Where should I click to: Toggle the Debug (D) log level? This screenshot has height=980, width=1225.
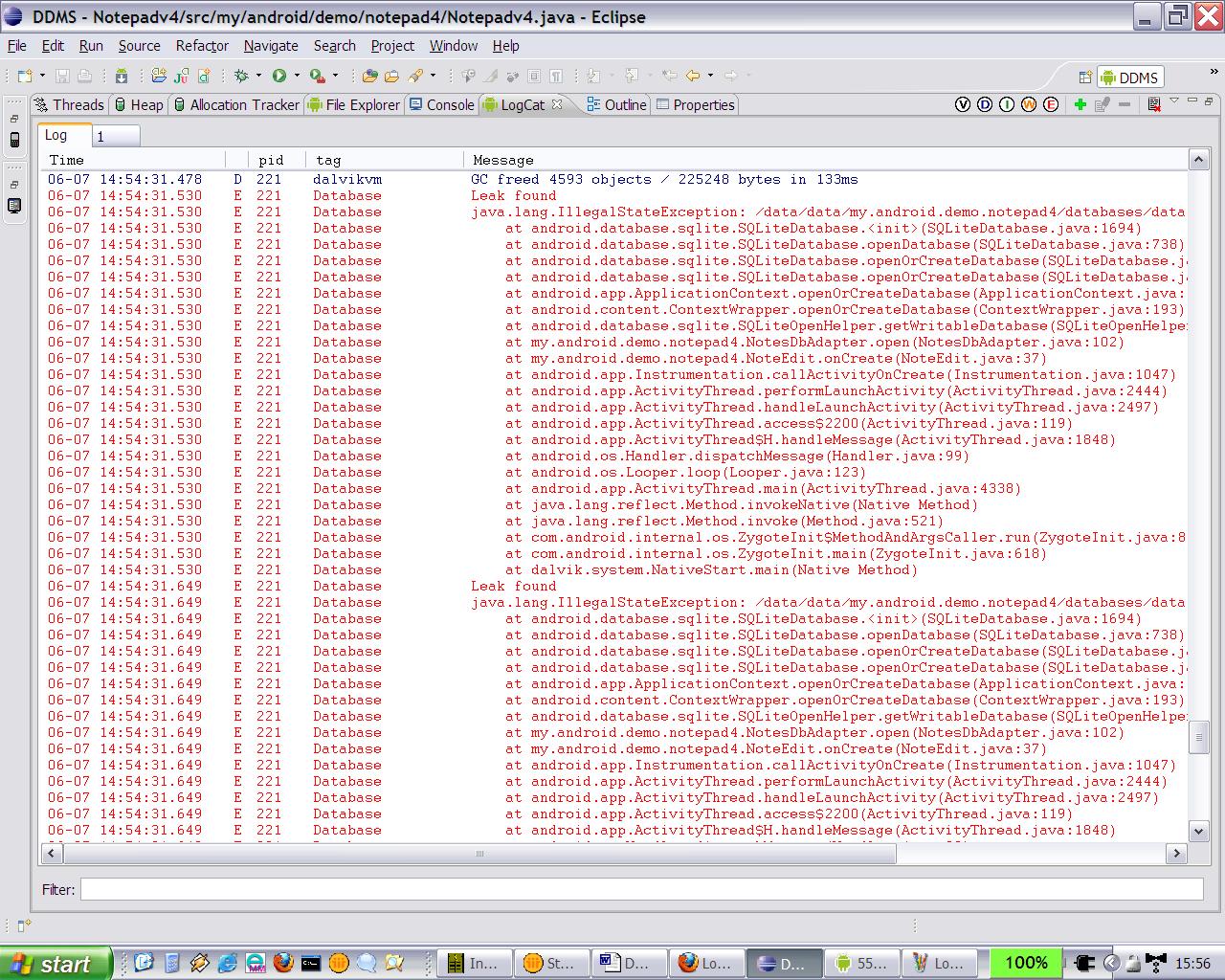pos(984,104)
